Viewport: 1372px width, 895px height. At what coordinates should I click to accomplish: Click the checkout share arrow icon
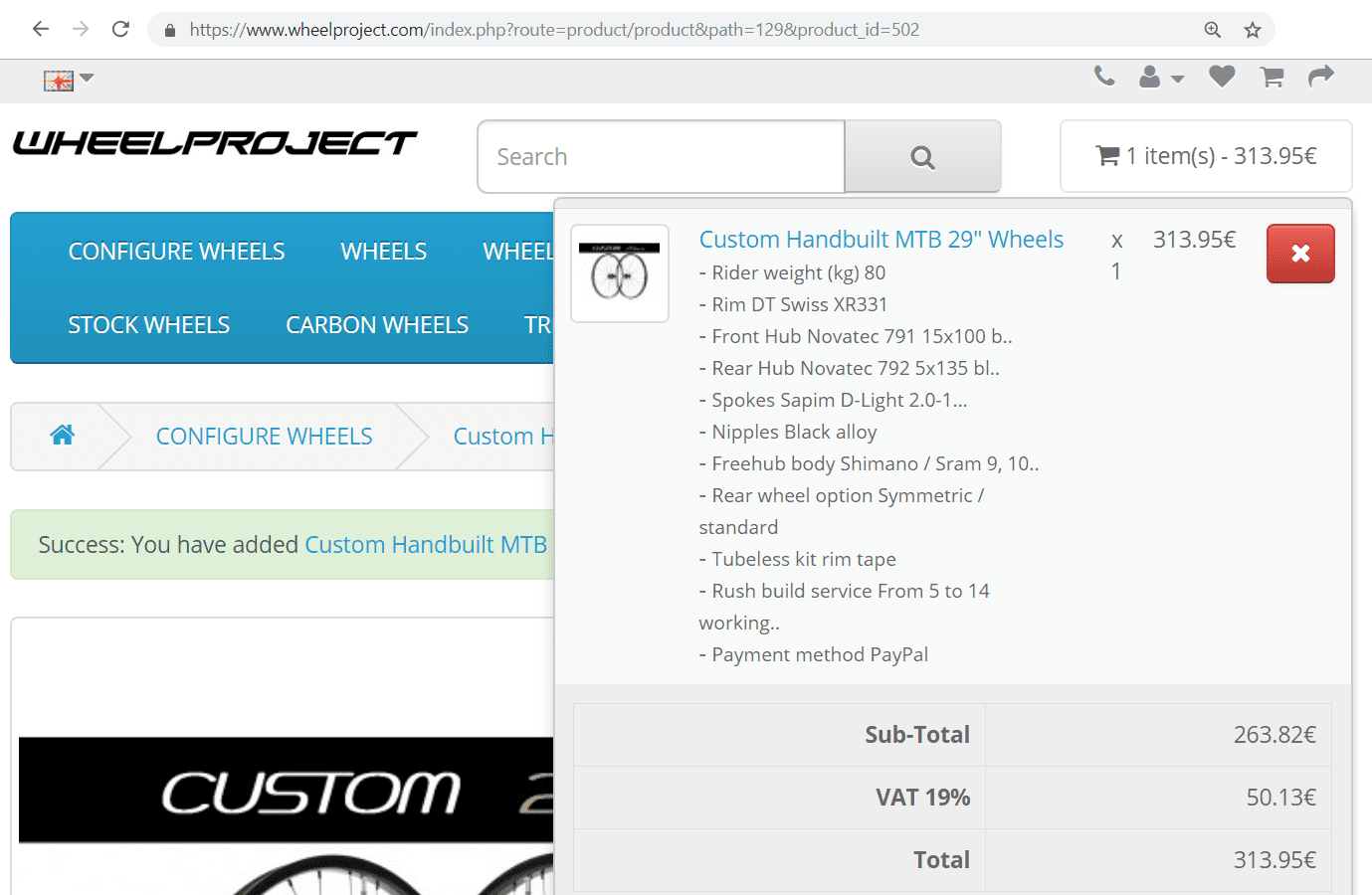pyautogui.click(x=1321, y=77)
